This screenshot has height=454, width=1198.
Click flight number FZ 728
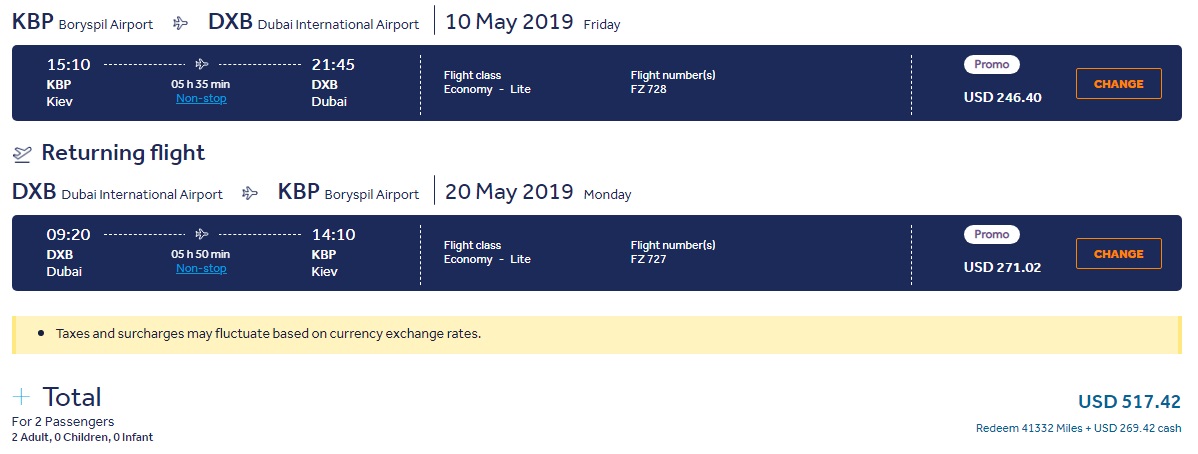(648, 89)
